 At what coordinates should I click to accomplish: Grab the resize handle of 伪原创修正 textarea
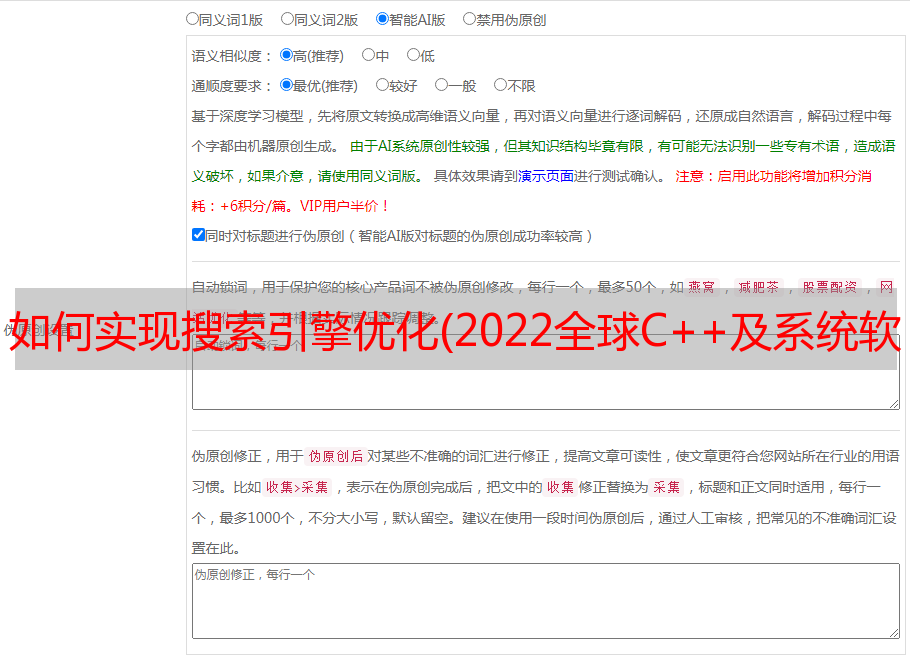[894, 633]
